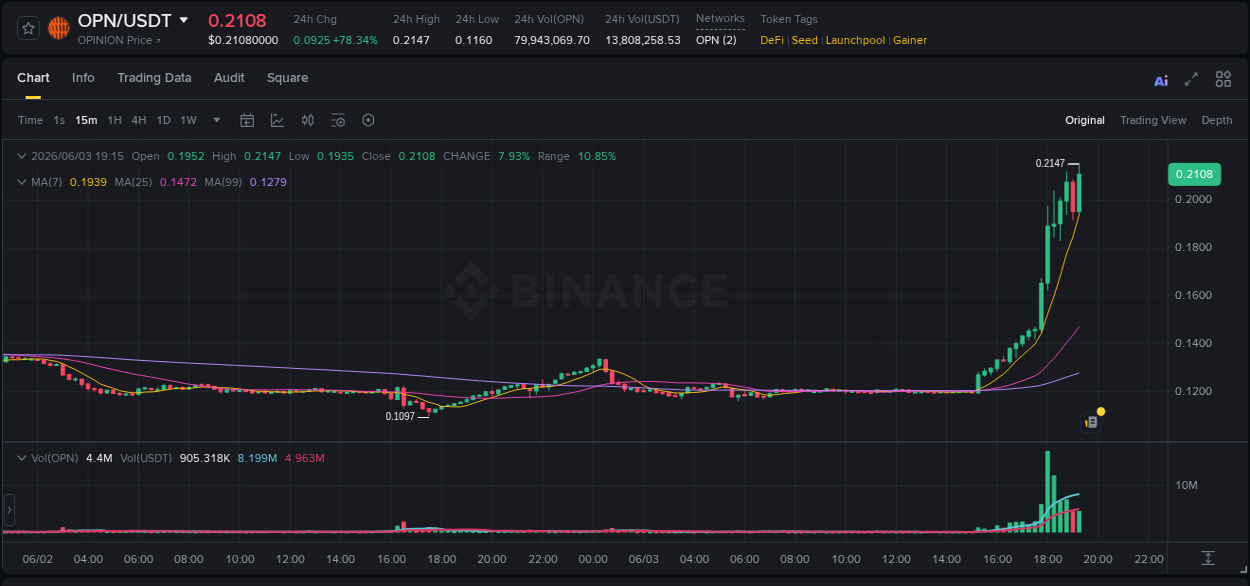
Task: Click the CHANGE 7.93% value
Action: [x=515, y=156]
